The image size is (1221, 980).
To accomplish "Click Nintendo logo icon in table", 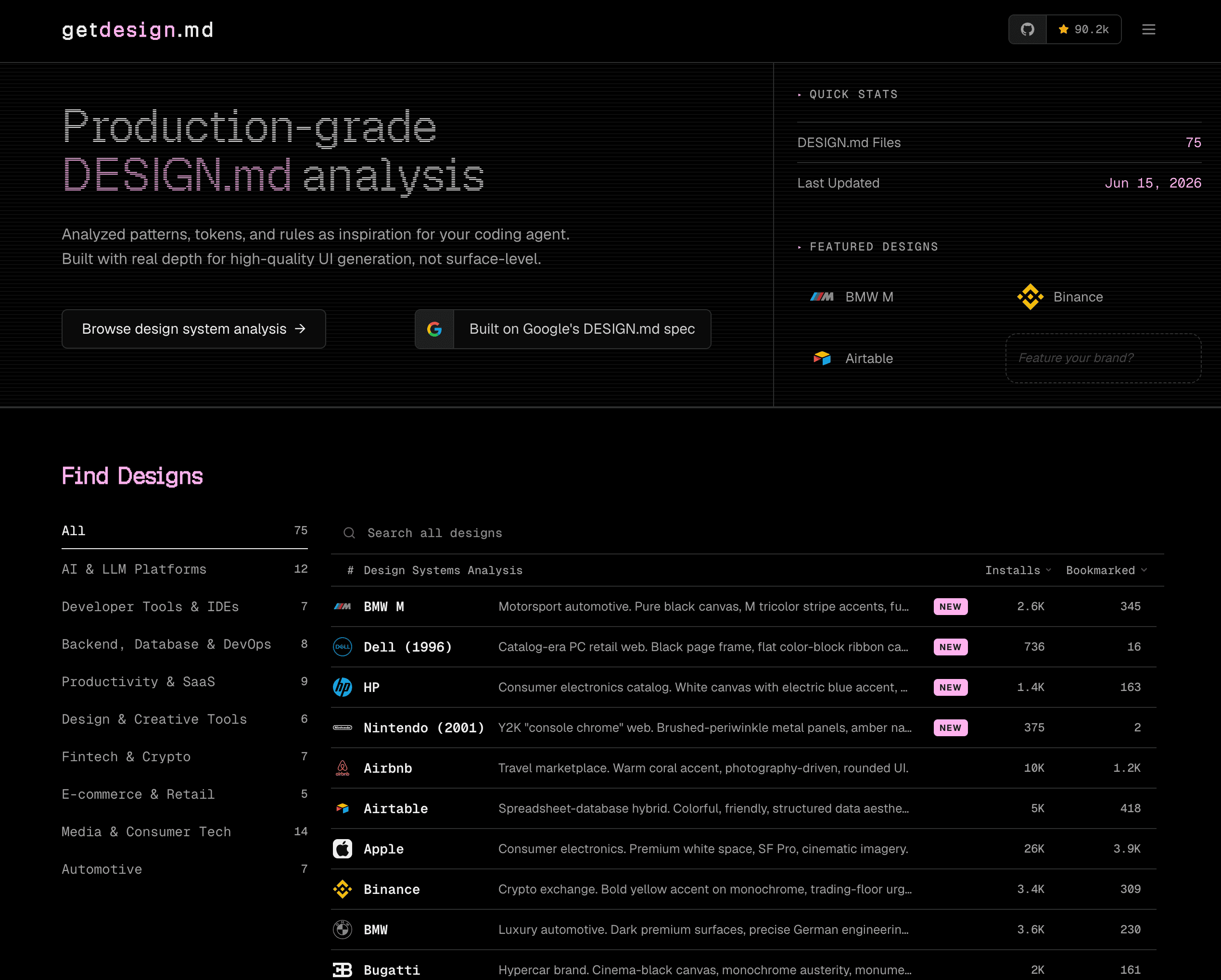I will (x=343, y=728).
